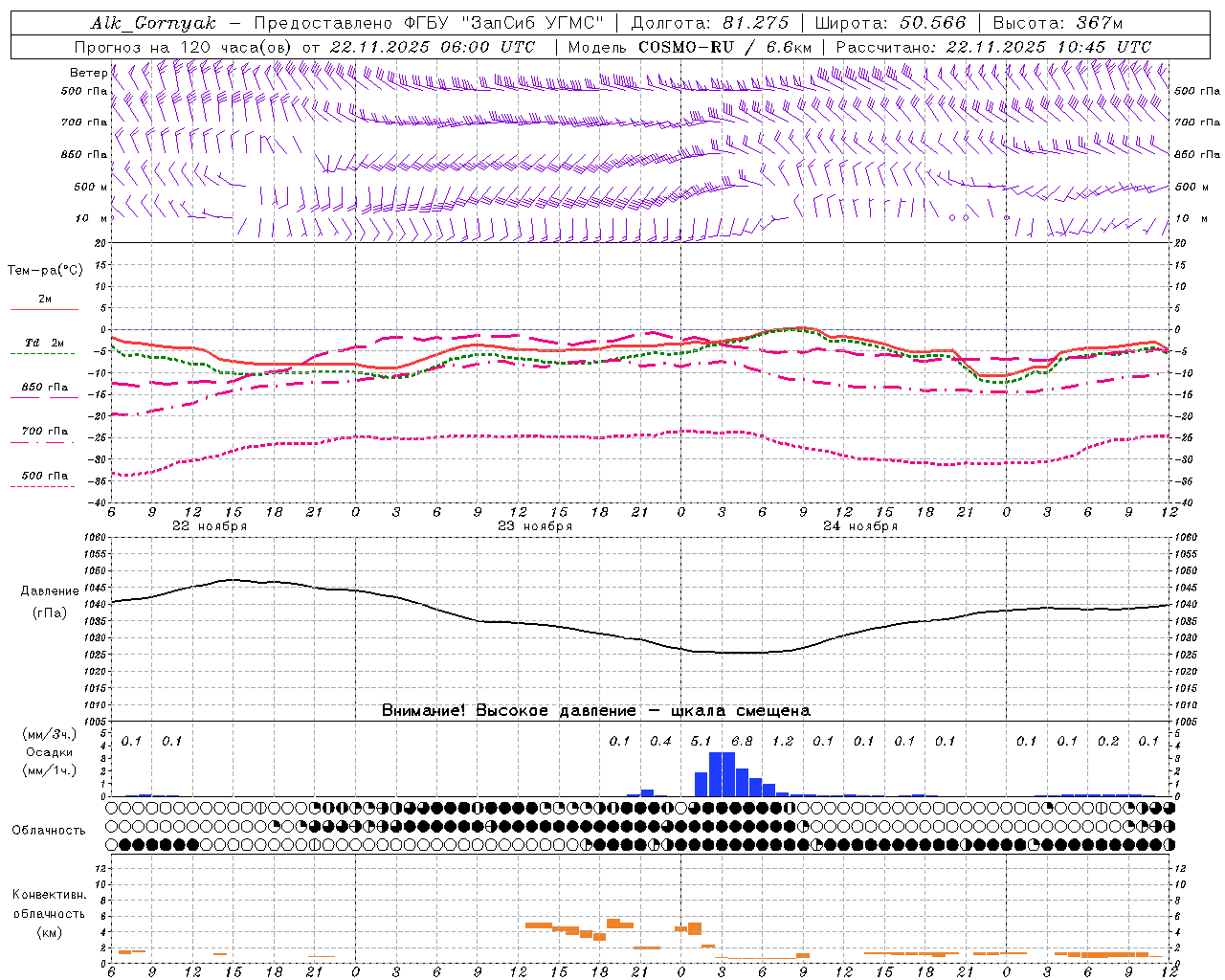Click the 22 ноября date label

coord(210,526)
